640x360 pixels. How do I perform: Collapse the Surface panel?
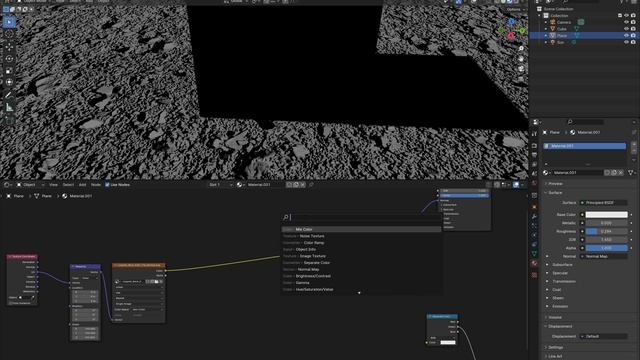[555, 193]
